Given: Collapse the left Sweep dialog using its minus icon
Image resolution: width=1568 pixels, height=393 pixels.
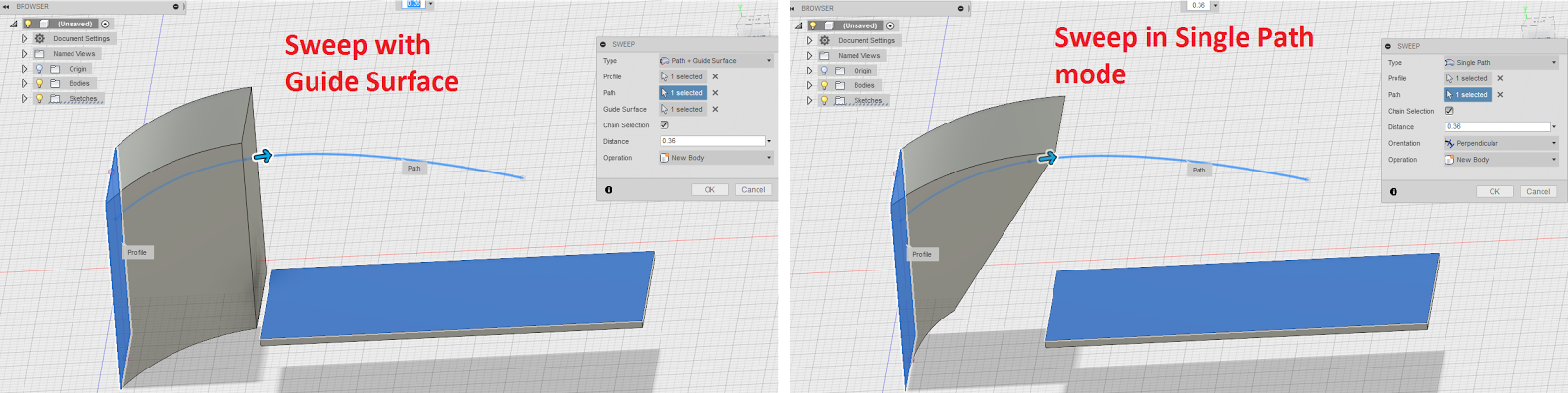Looking at the screenshot, I should (x=603, y=44).
